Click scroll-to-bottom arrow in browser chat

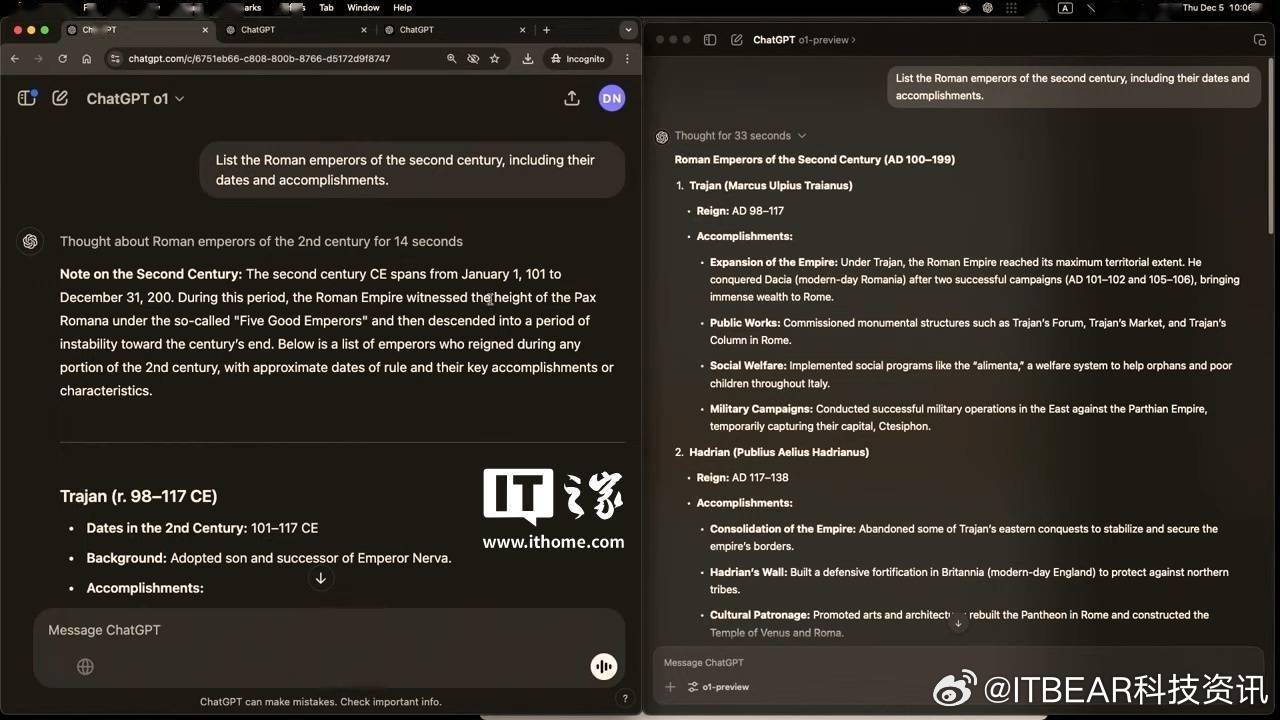(320, 578)
